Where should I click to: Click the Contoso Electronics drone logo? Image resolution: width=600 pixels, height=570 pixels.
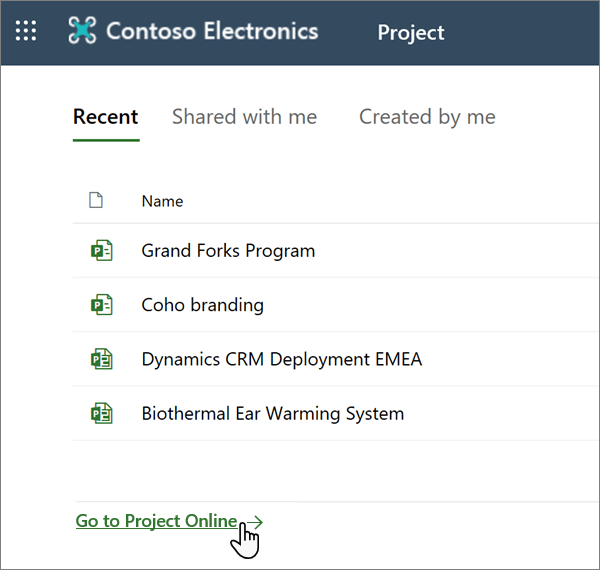82,30
